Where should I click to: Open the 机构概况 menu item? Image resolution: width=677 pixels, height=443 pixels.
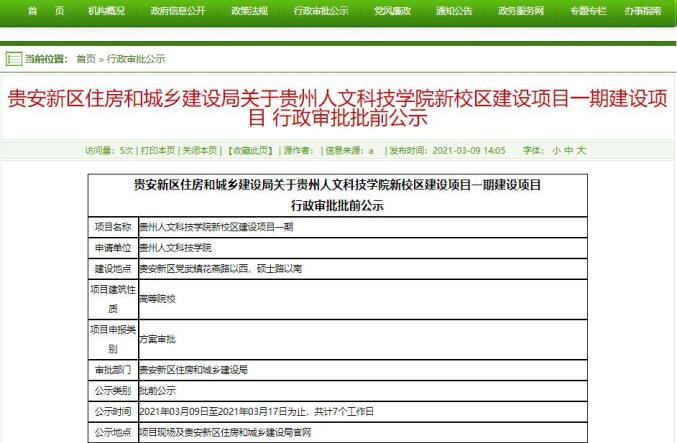(x=106, y=11)
